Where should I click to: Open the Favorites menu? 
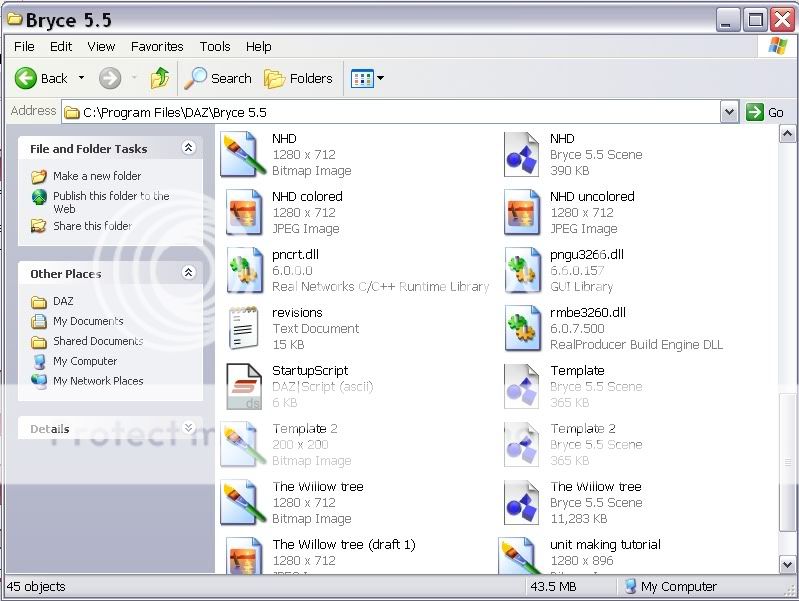point(157,46)
